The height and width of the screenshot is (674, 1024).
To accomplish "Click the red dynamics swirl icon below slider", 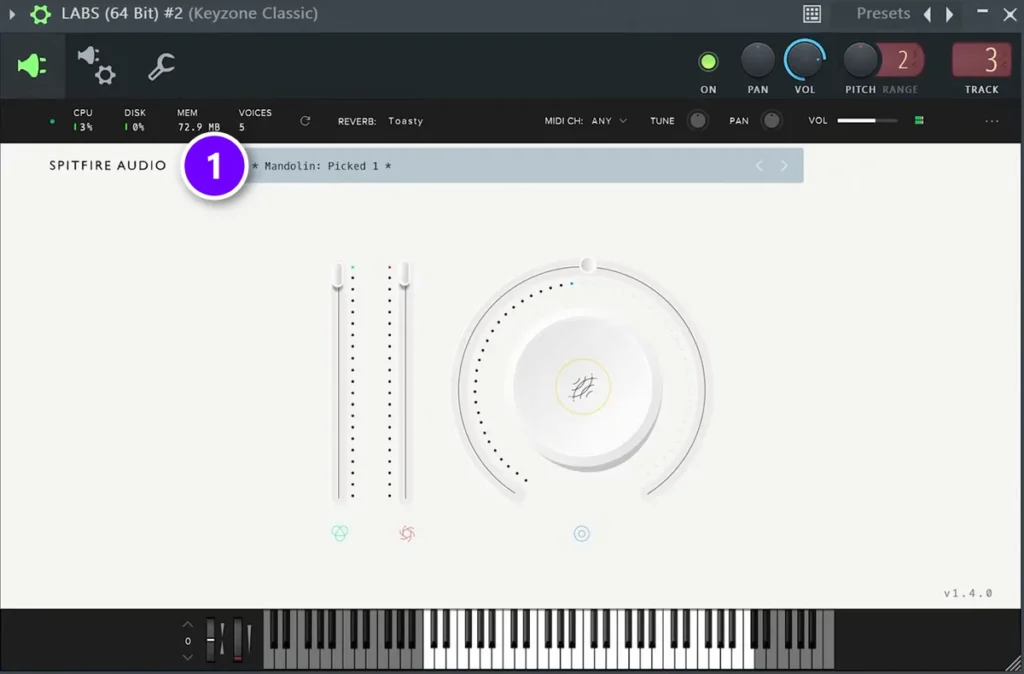I will point(407,534).
